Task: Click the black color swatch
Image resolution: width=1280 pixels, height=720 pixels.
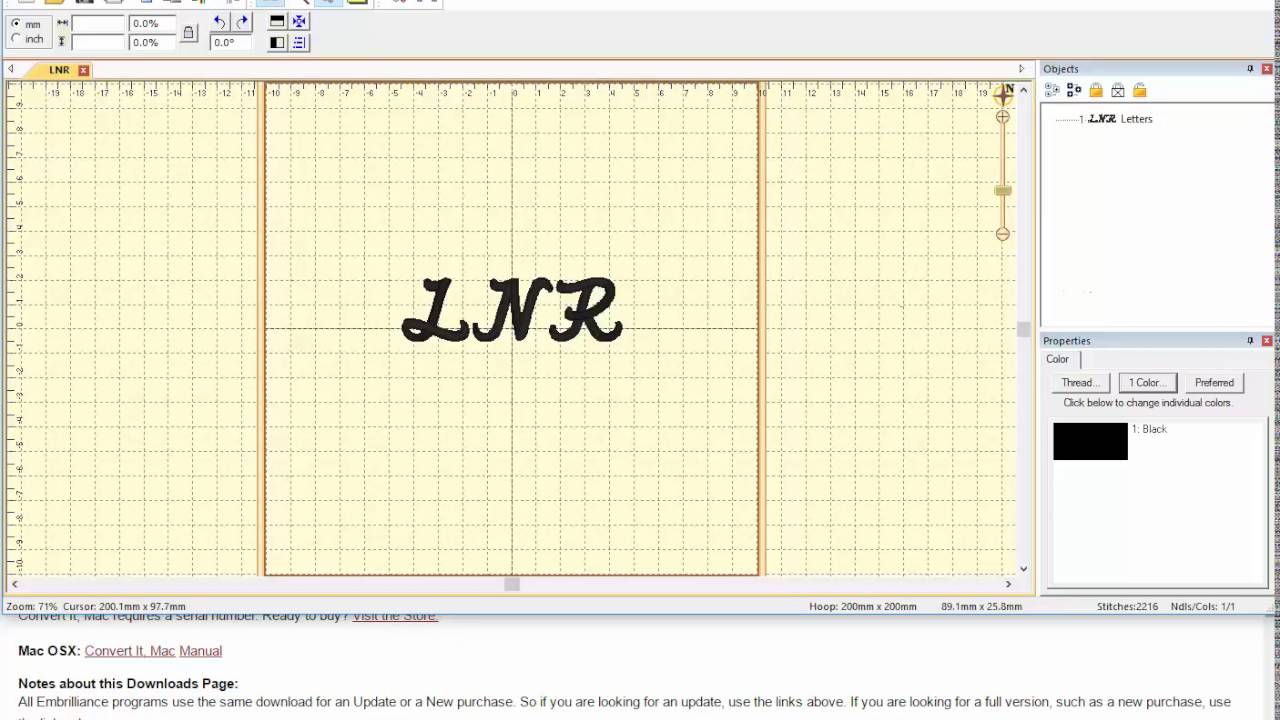Action: coord(1090,441)
